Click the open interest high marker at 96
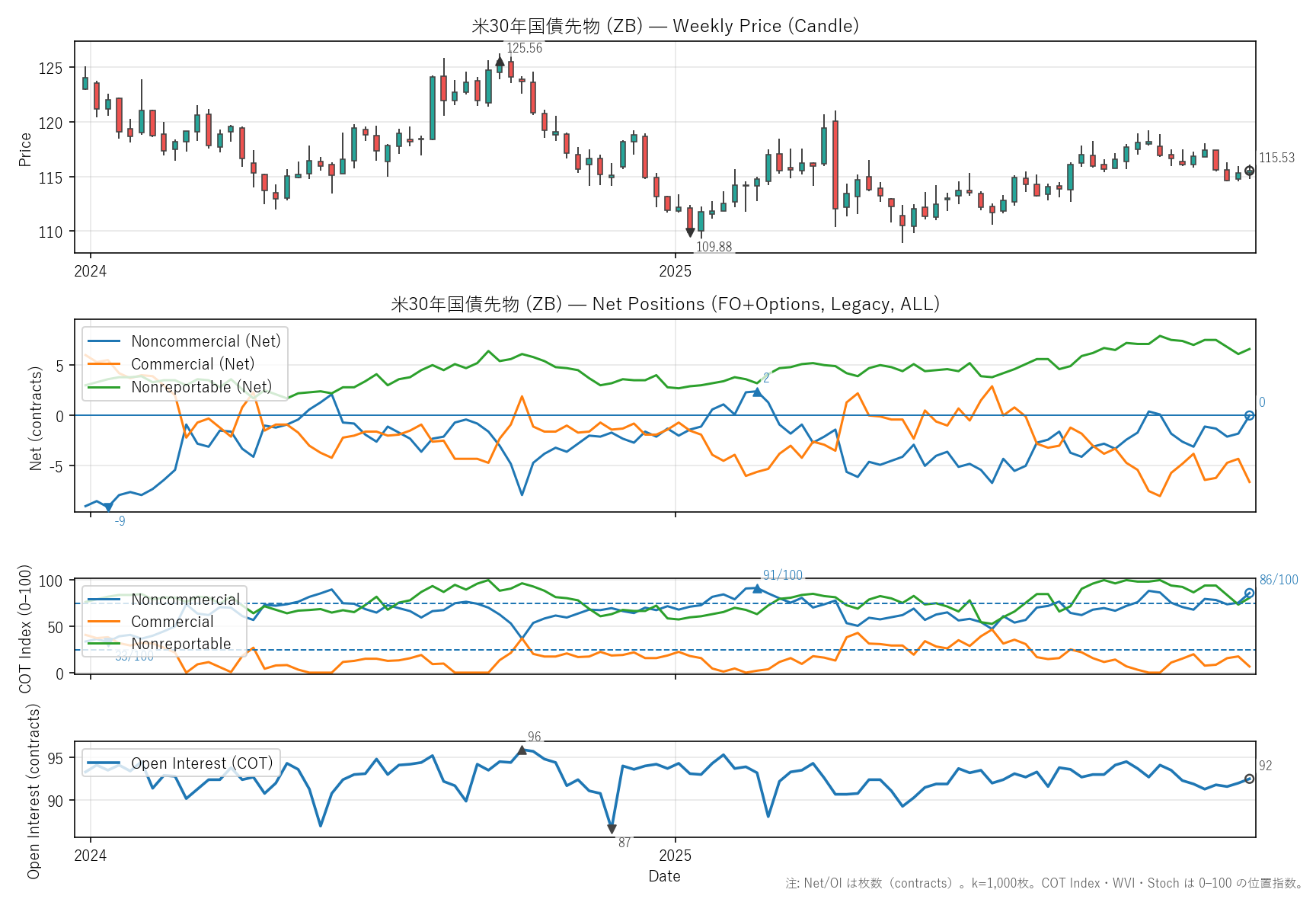The image size is (1316, 899). click(522, 750)
